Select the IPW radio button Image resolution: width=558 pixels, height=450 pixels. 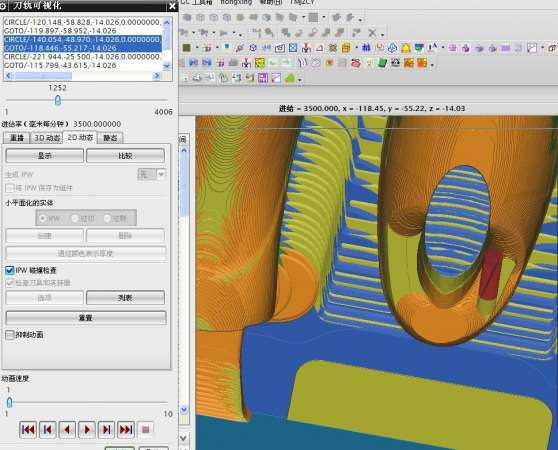[x=42, y=218]
